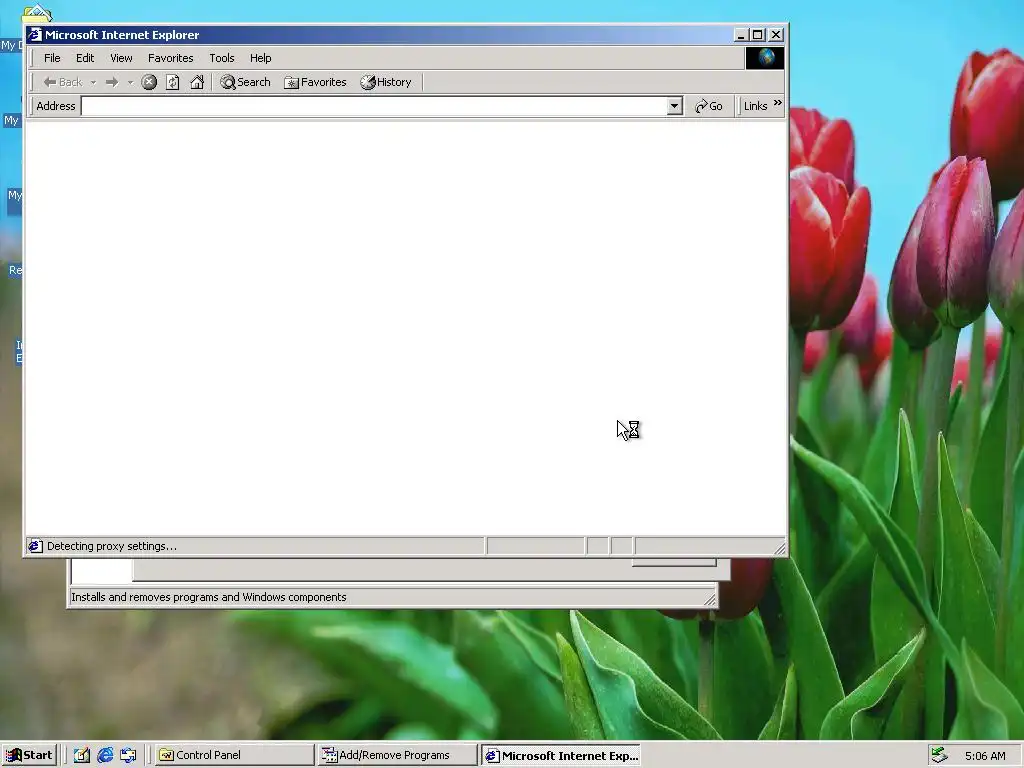This screenshot has width=1024, height=768.
Task: Open the Favorites pane from toolbar
Action: (x=315, y=82)
